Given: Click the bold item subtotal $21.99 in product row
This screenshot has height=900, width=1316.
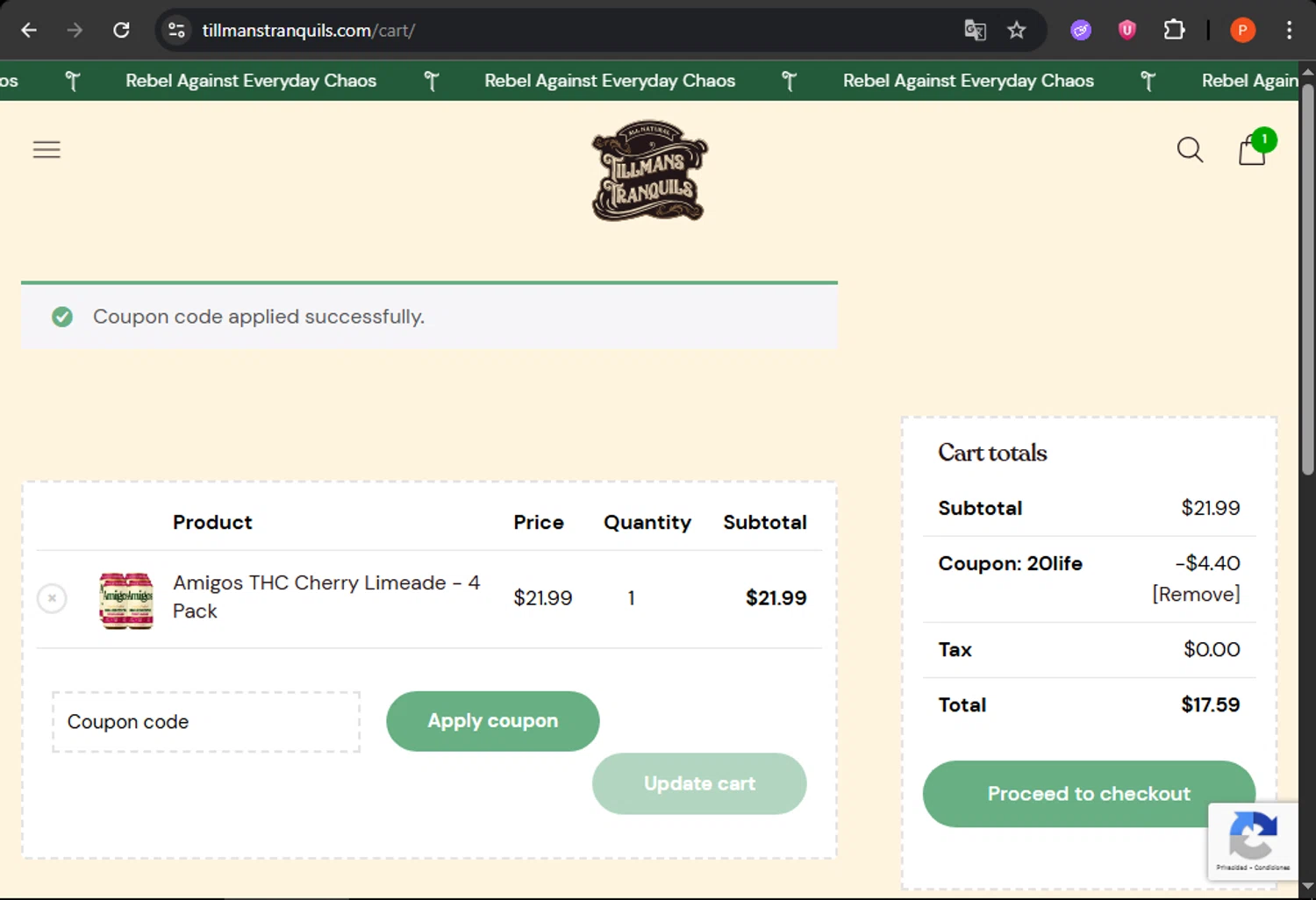Looking at the screenshot, I should tap(776, 598).
